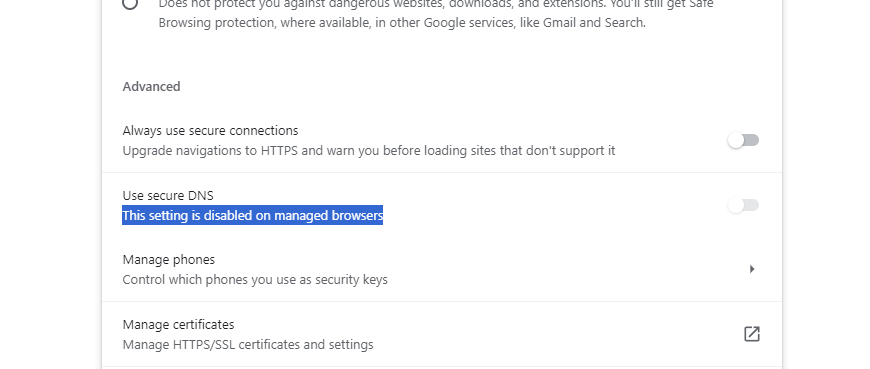Select the No protection radio button

(130, 3)
